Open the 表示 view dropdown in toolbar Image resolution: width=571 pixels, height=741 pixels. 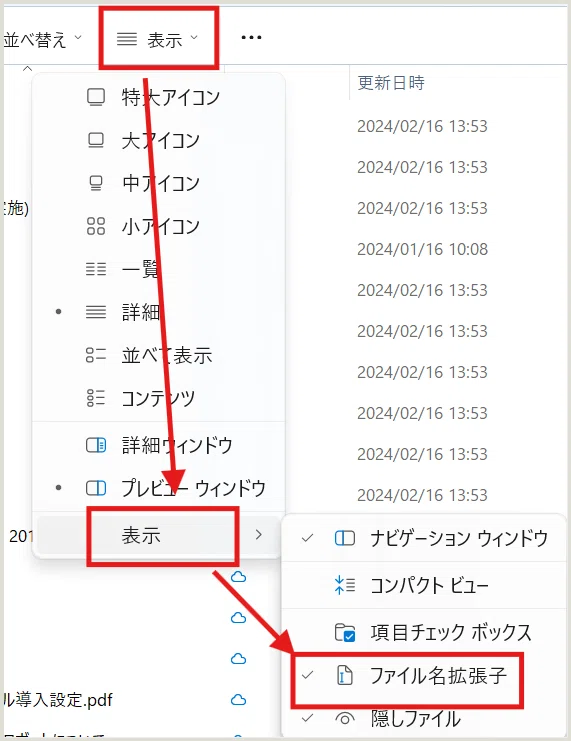point(158,39)
